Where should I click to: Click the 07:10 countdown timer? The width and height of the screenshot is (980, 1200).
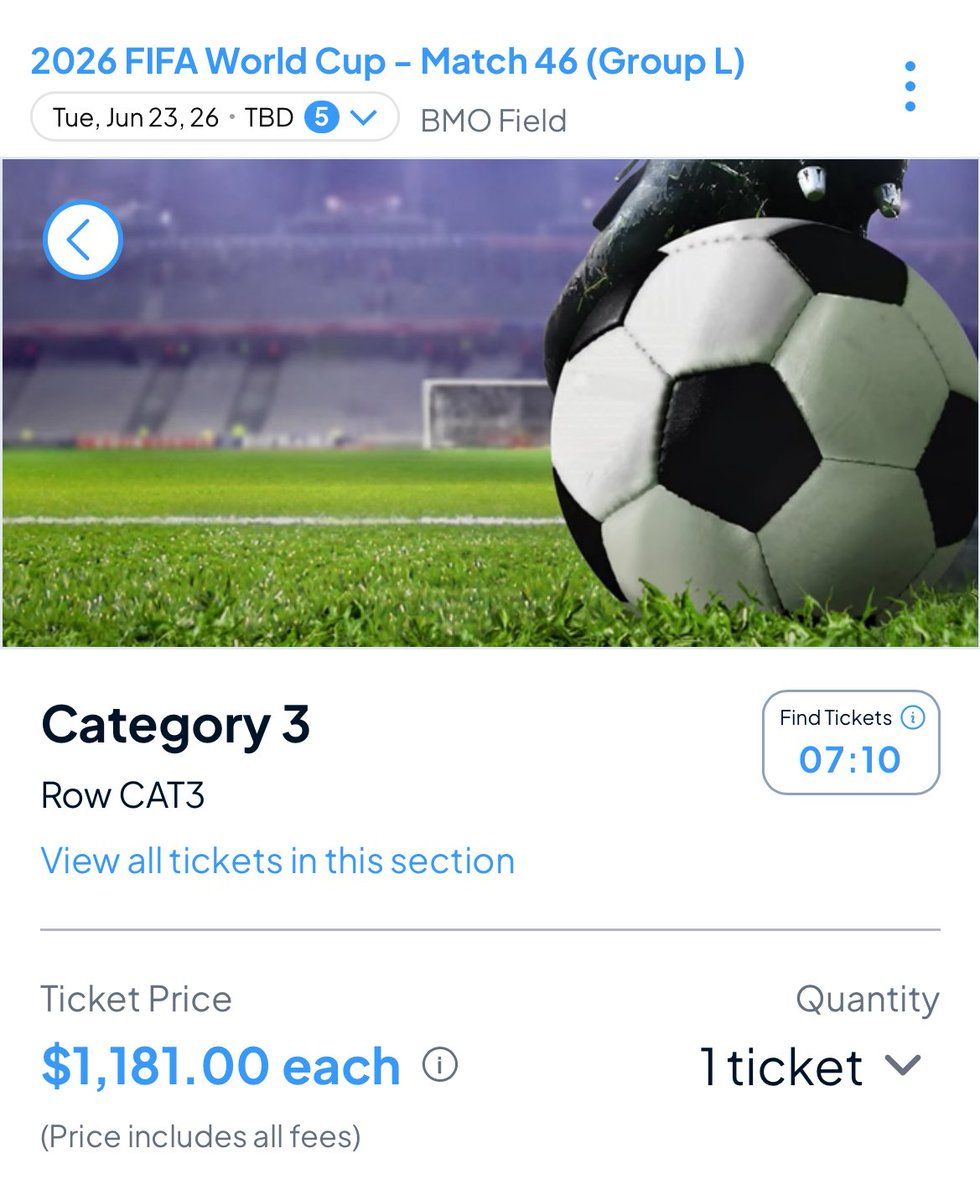pos(850,760)
